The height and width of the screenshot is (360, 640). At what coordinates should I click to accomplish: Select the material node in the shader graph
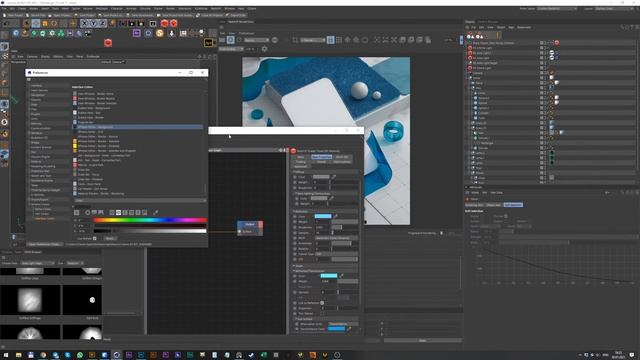pos(250,228)
